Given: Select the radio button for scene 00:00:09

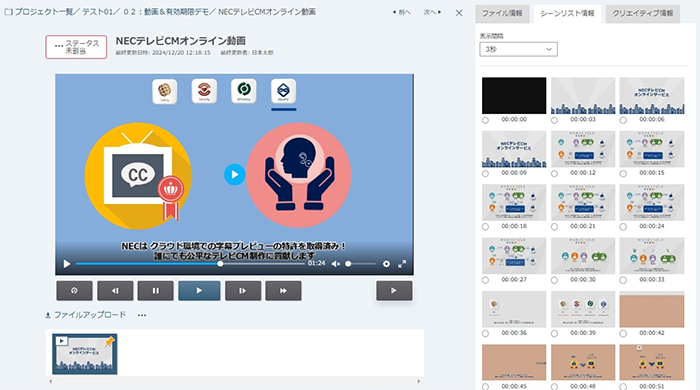Looking at the screenshot, I should click(485, 174).
